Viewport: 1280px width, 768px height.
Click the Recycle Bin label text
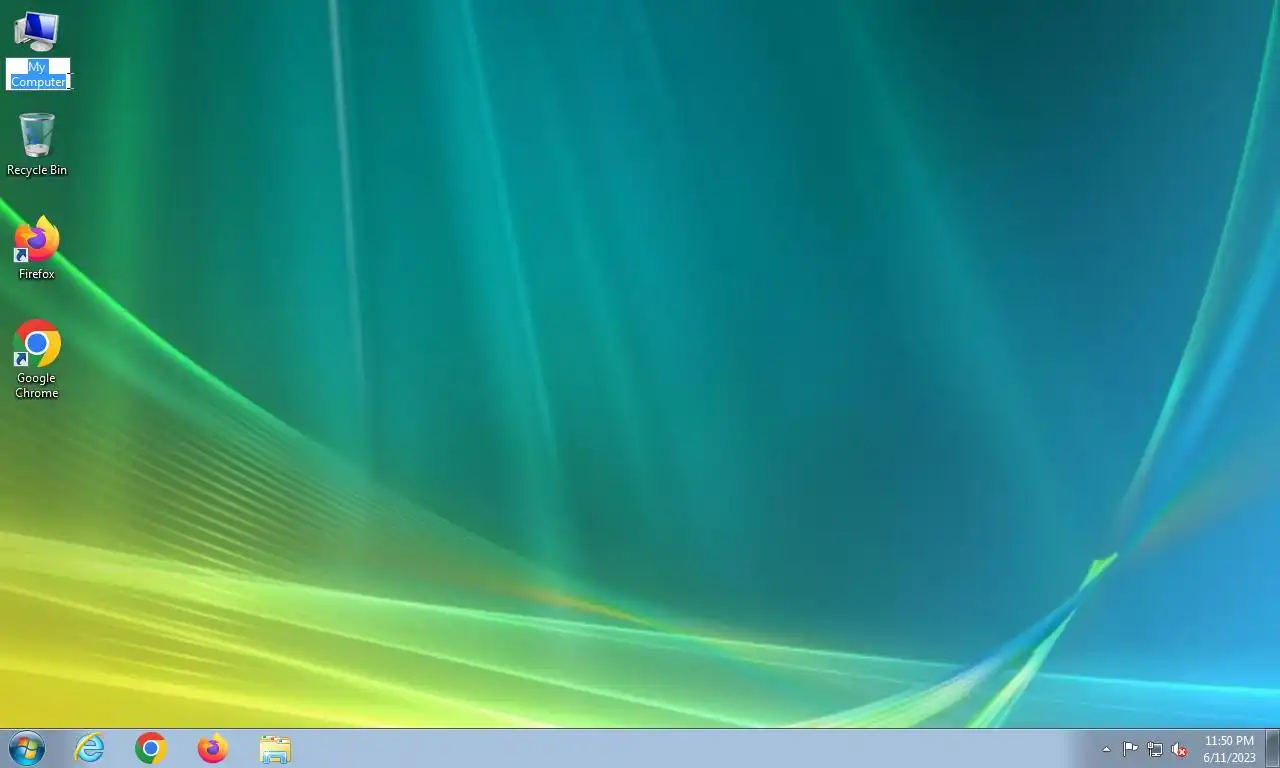(37, 170)
